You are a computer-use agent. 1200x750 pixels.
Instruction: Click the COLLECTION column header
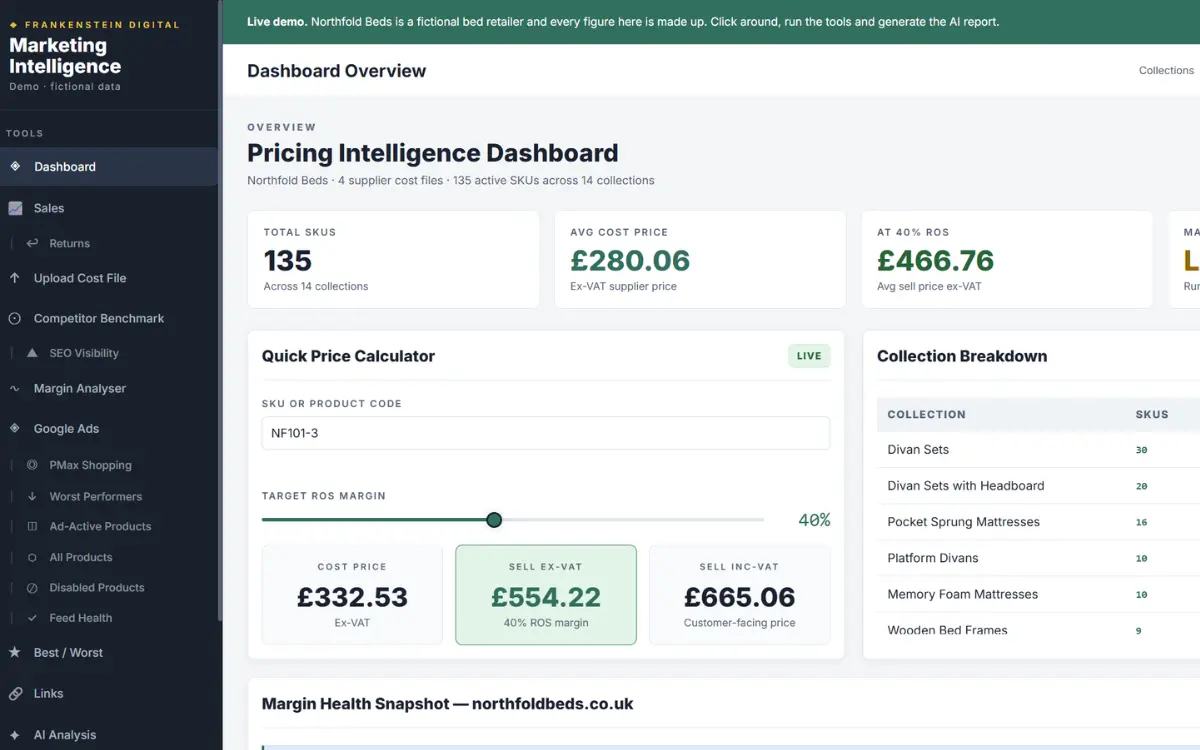pyautogui.click(x=926, y=414)
